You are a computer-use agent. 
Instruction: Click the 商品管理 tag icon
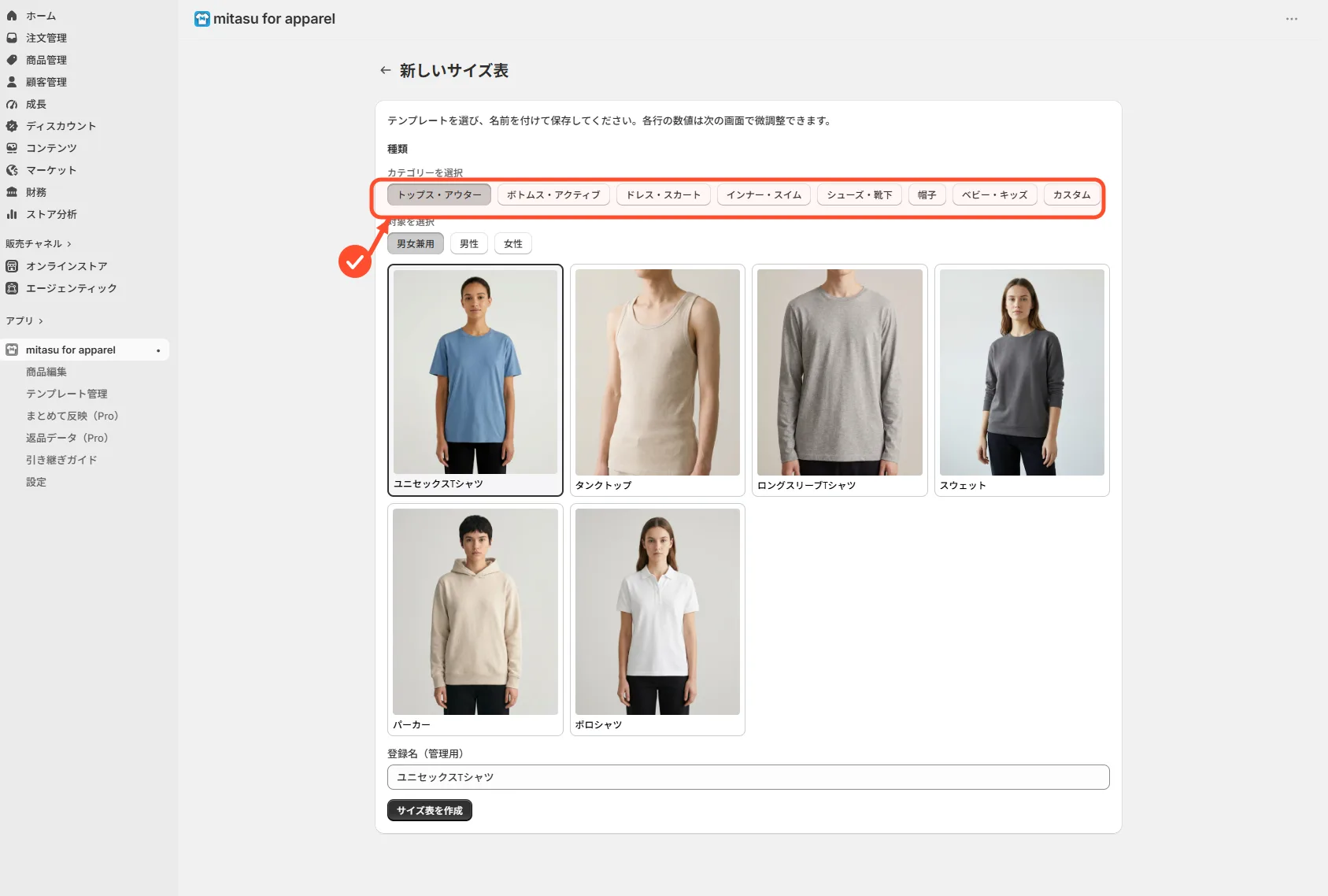(12, 60)
